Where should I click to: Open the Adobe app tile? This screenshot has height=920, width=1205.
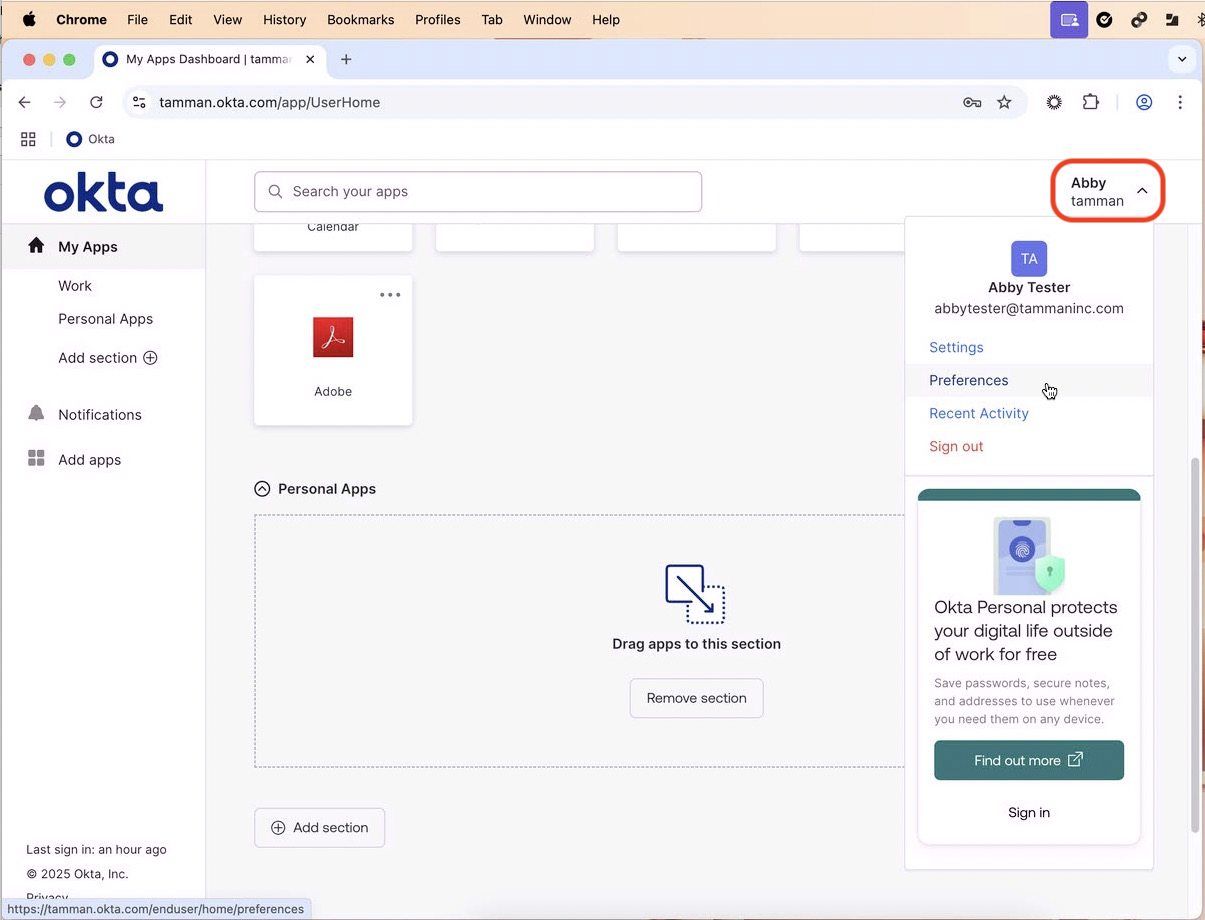pos(333,351)
